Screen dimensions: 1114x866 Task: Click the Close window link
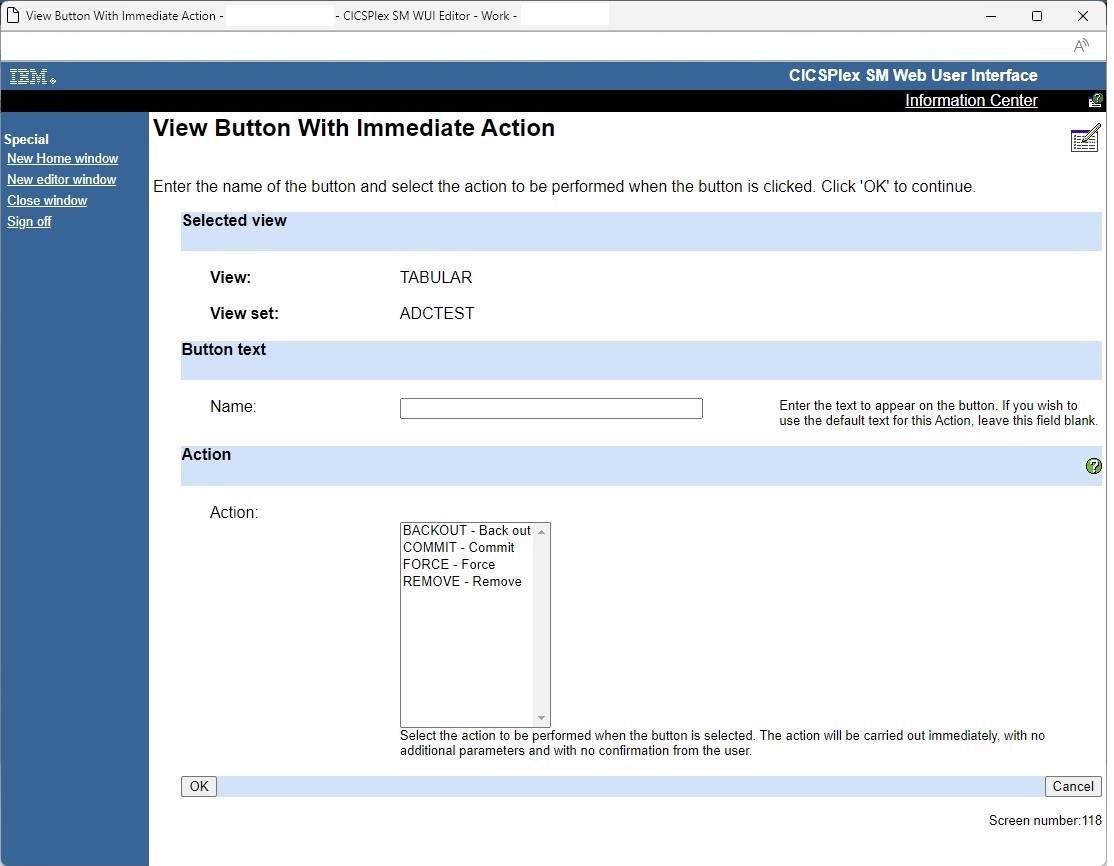tap(47, 200)
